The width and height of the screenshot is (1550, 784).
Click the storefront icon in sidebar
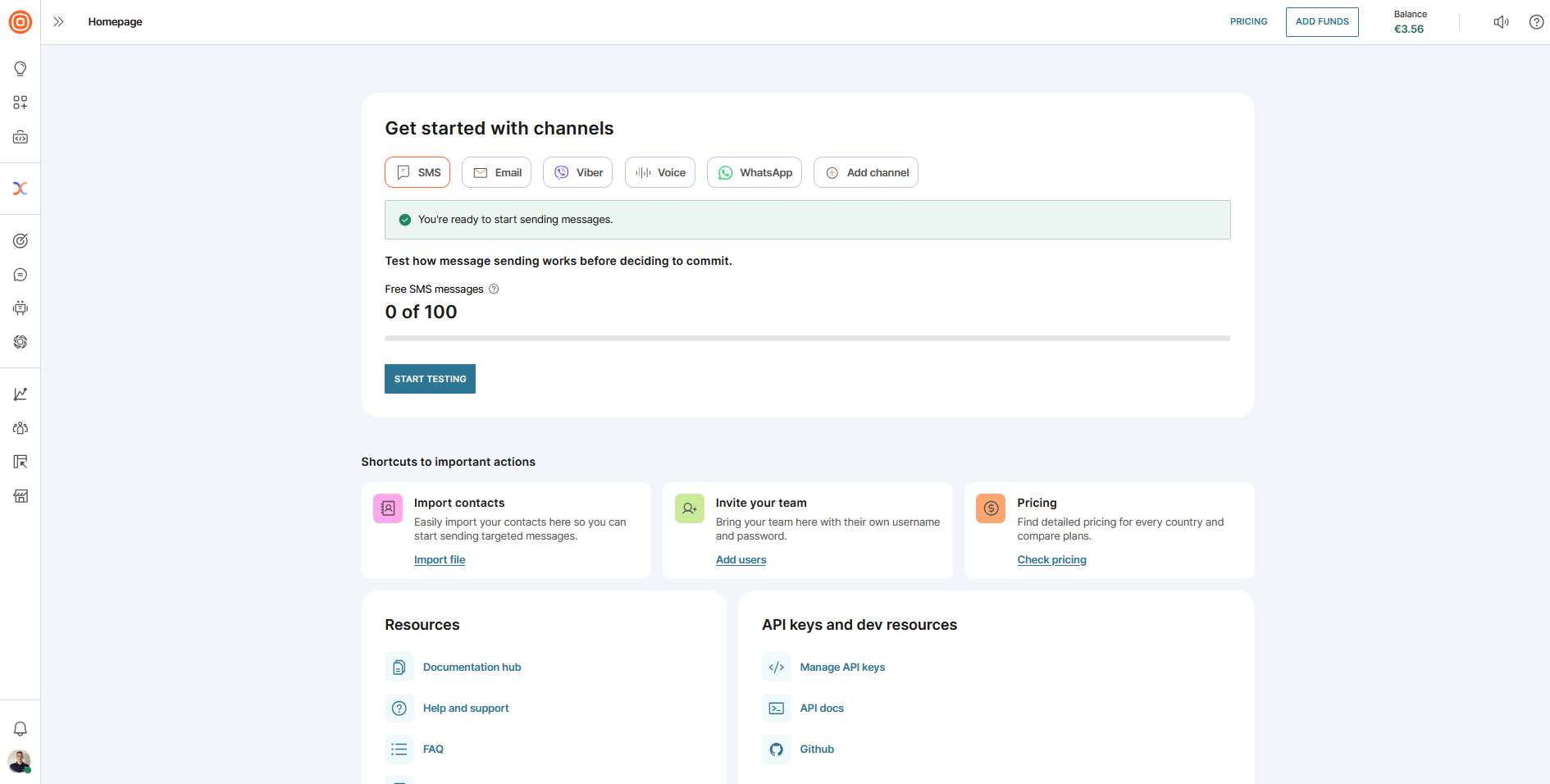[x=21, y=496]
